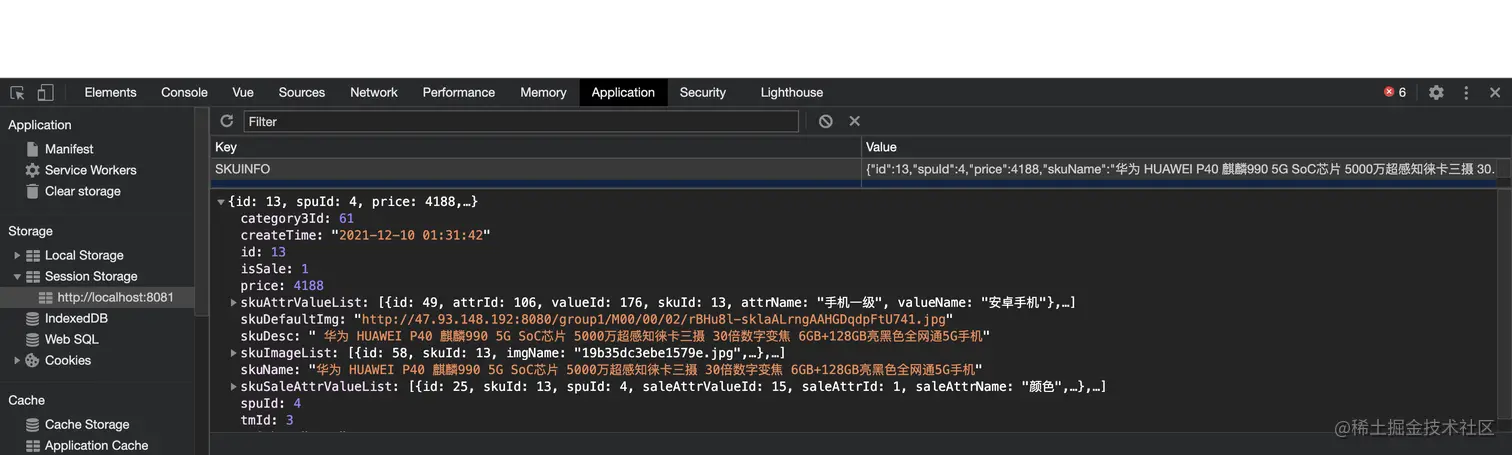The image size is (1512, 455).
Task: Click the Cookies icon
Action: (33, 360)
